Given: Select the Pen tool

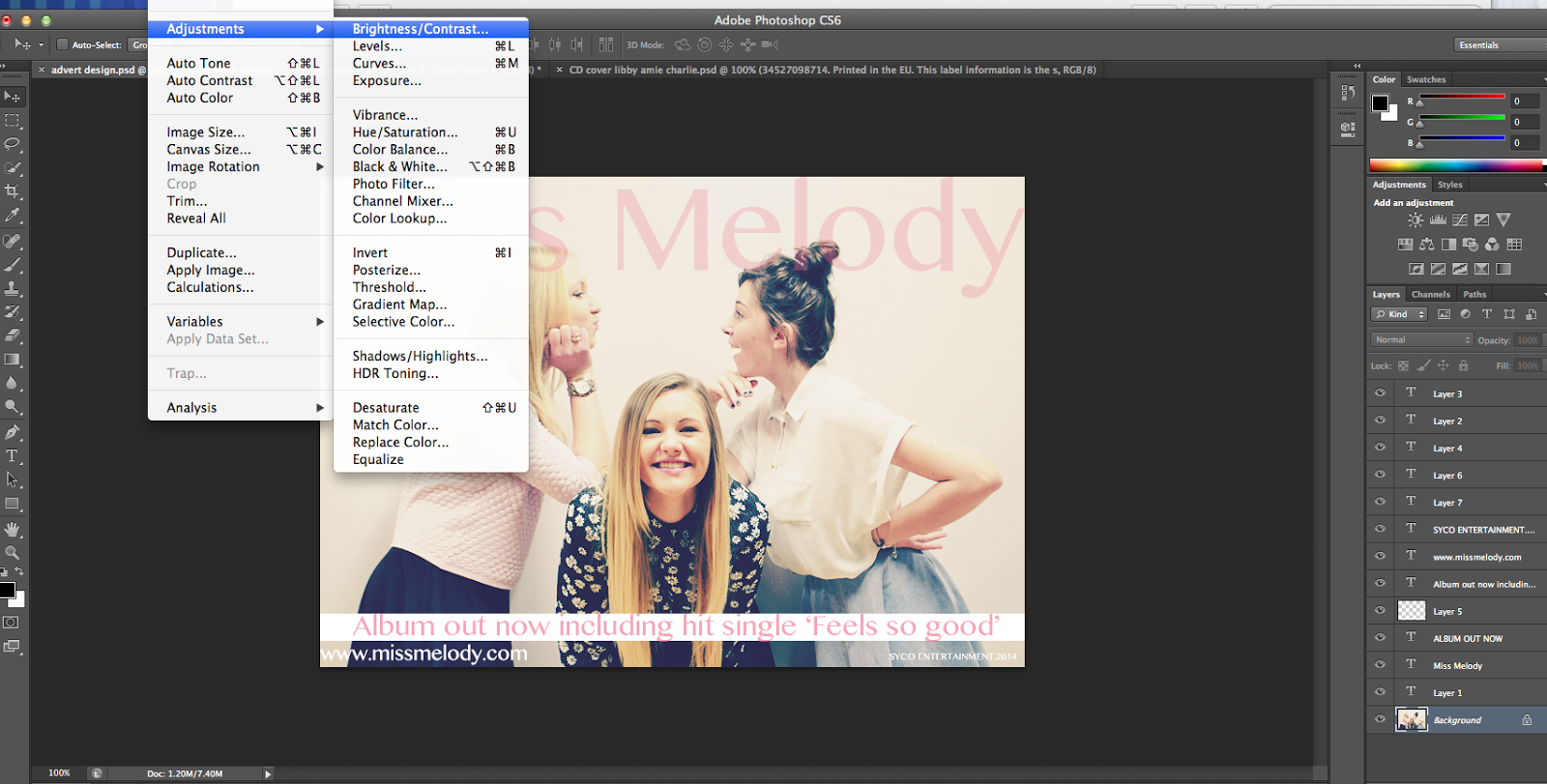Looking at the screenshot, I should tap(13, 432).
